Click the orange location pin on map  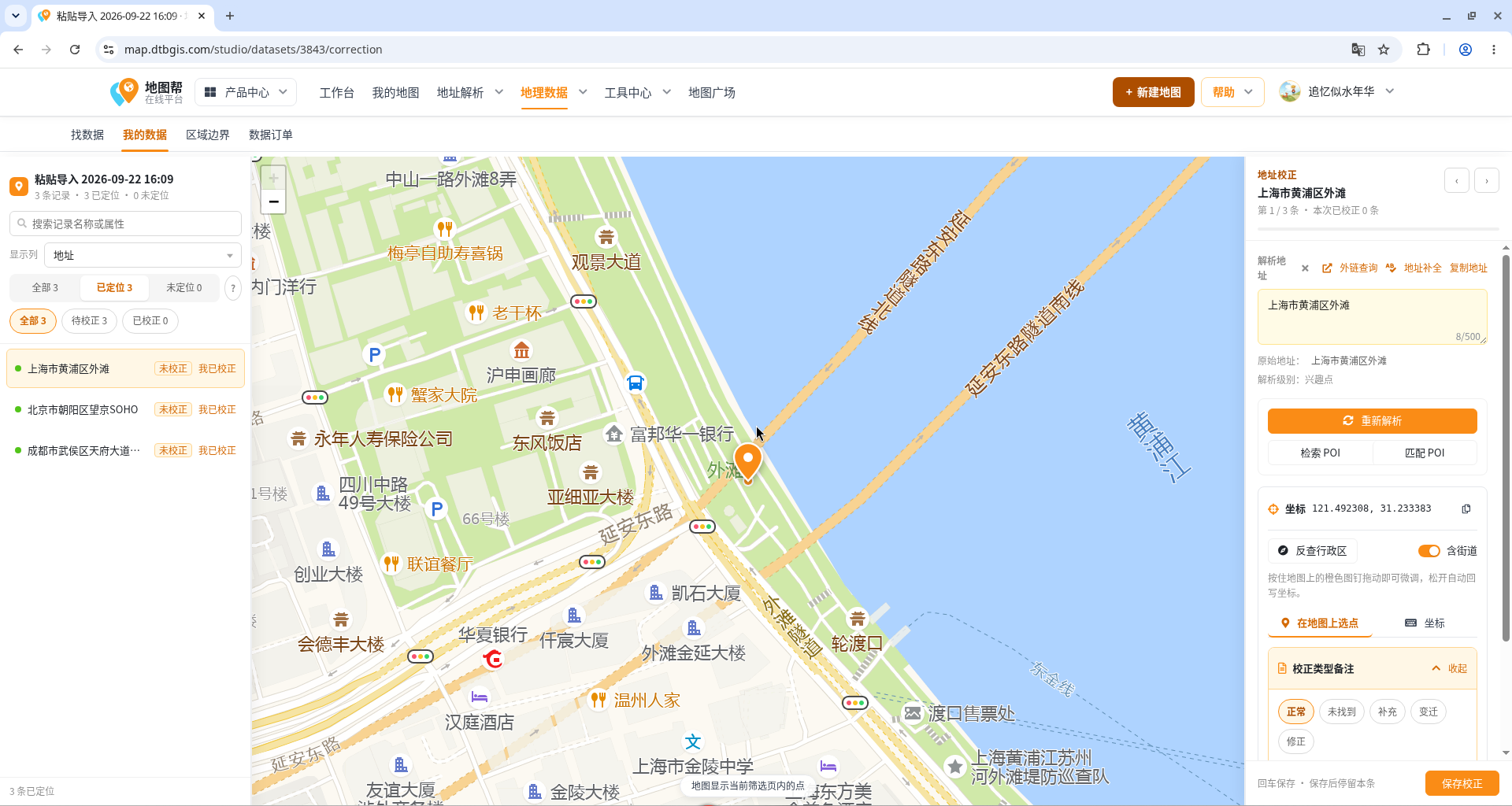748,461
